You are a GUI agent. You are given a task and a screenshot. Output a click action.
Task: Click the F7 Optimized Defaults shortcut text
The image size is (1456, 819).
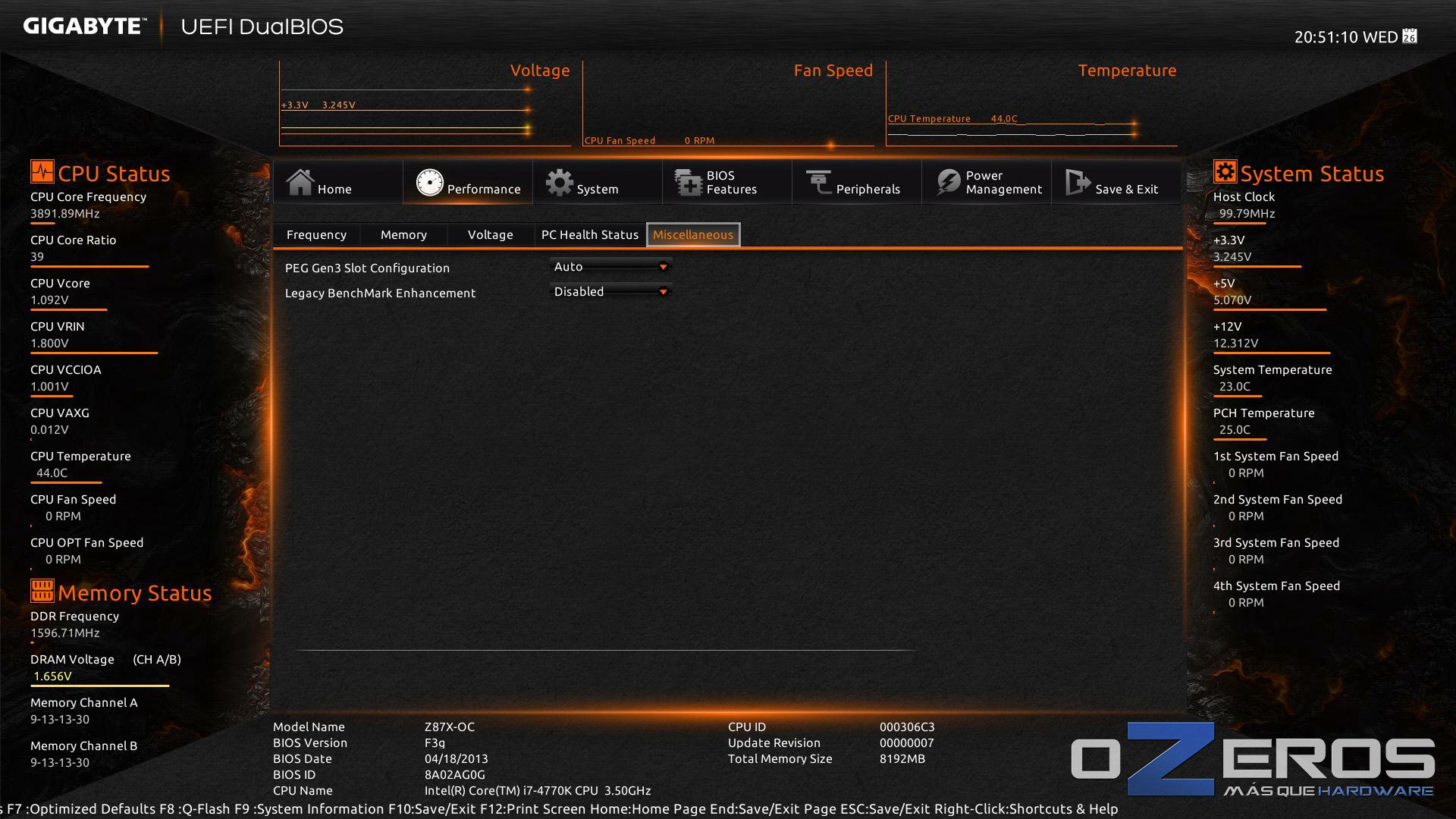(x=80, y=809)
